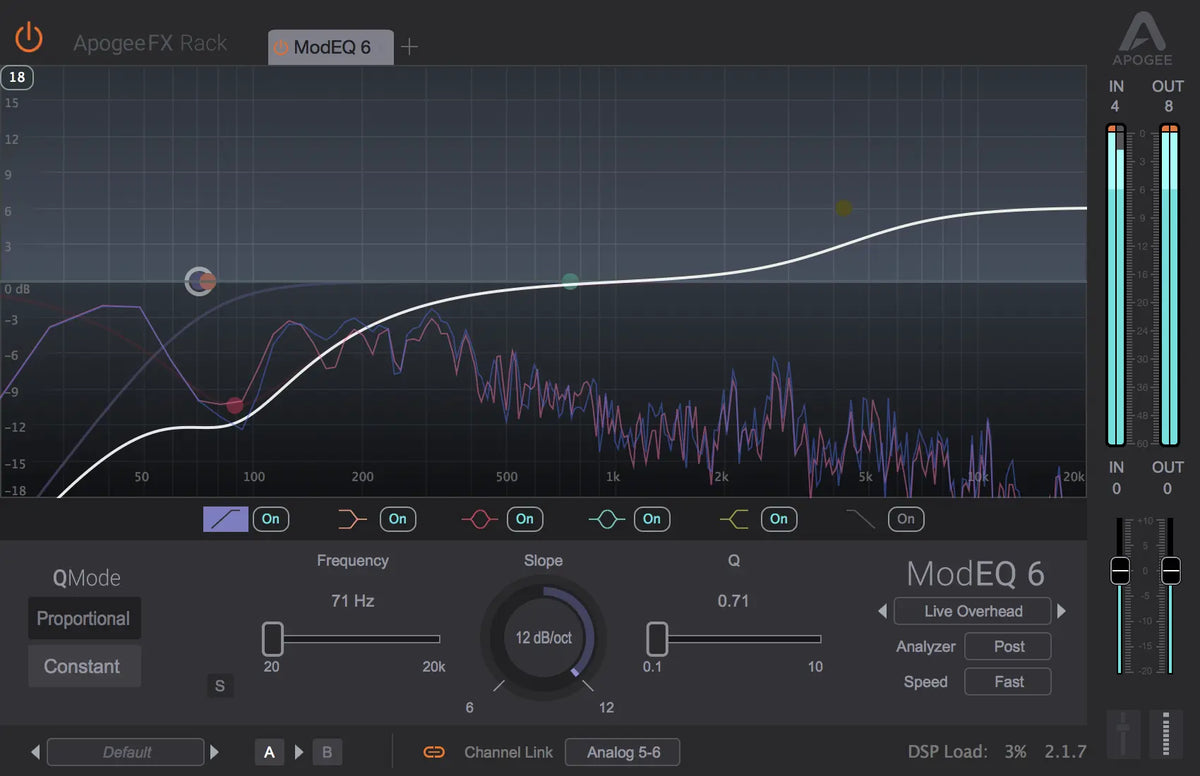
Task: Enable the low-pass band's On toggle
Action: 905,519
